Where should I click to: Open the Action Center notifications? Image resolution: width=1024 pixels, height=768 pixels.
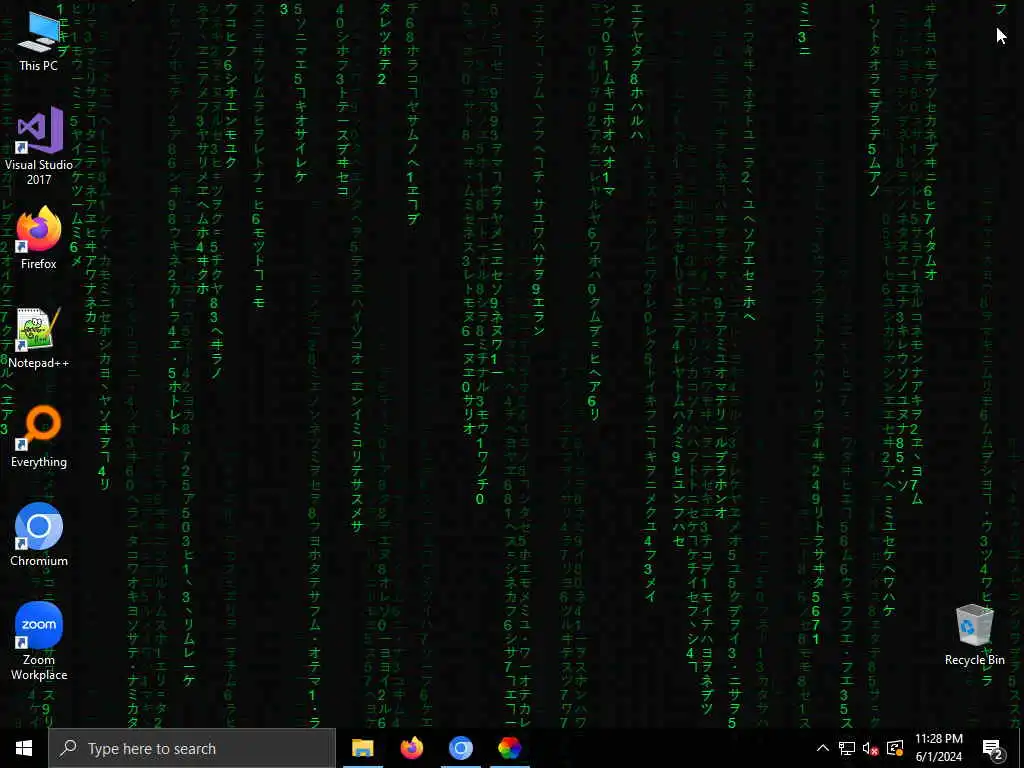(x=993, y=748)
